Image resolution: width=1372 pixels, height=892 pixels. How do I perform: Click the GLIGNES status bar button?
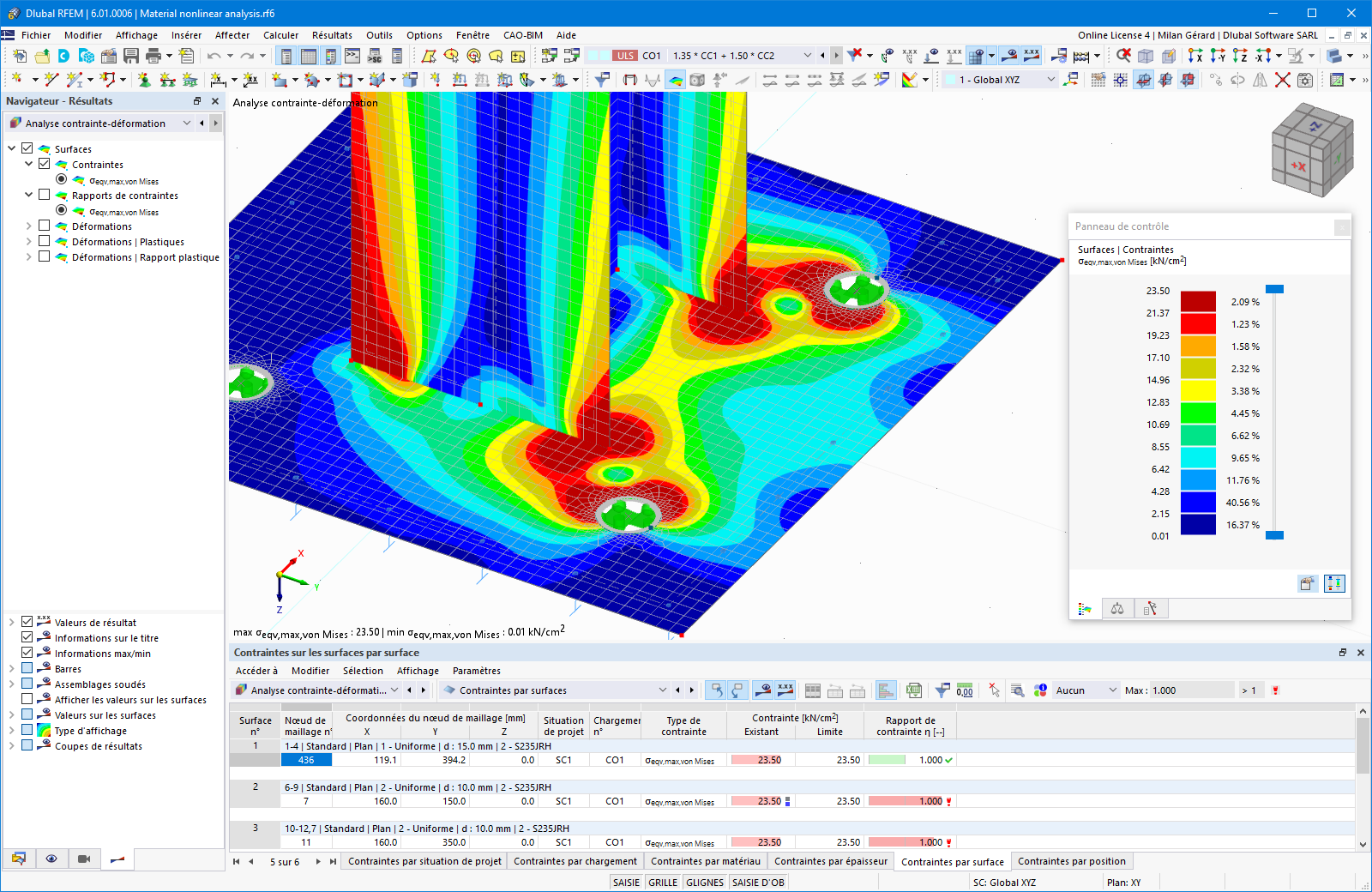pyautogui.click(x=705, y=883)
